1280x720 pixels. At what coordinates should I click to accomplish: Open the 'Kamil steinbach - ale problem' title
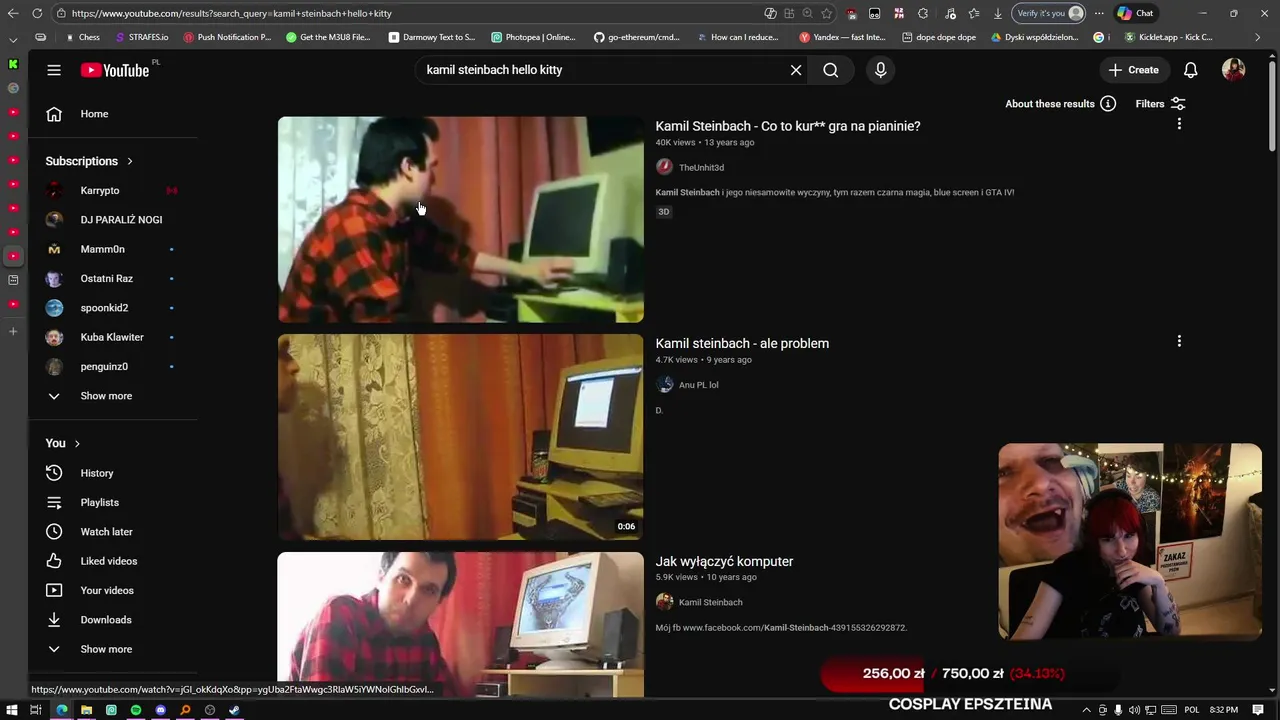tap(742, 343)
